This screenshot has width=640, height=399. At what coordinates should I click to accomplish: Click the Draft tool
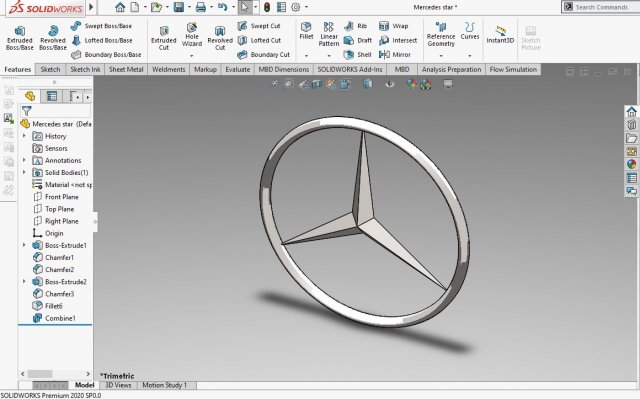click(358, 40)
